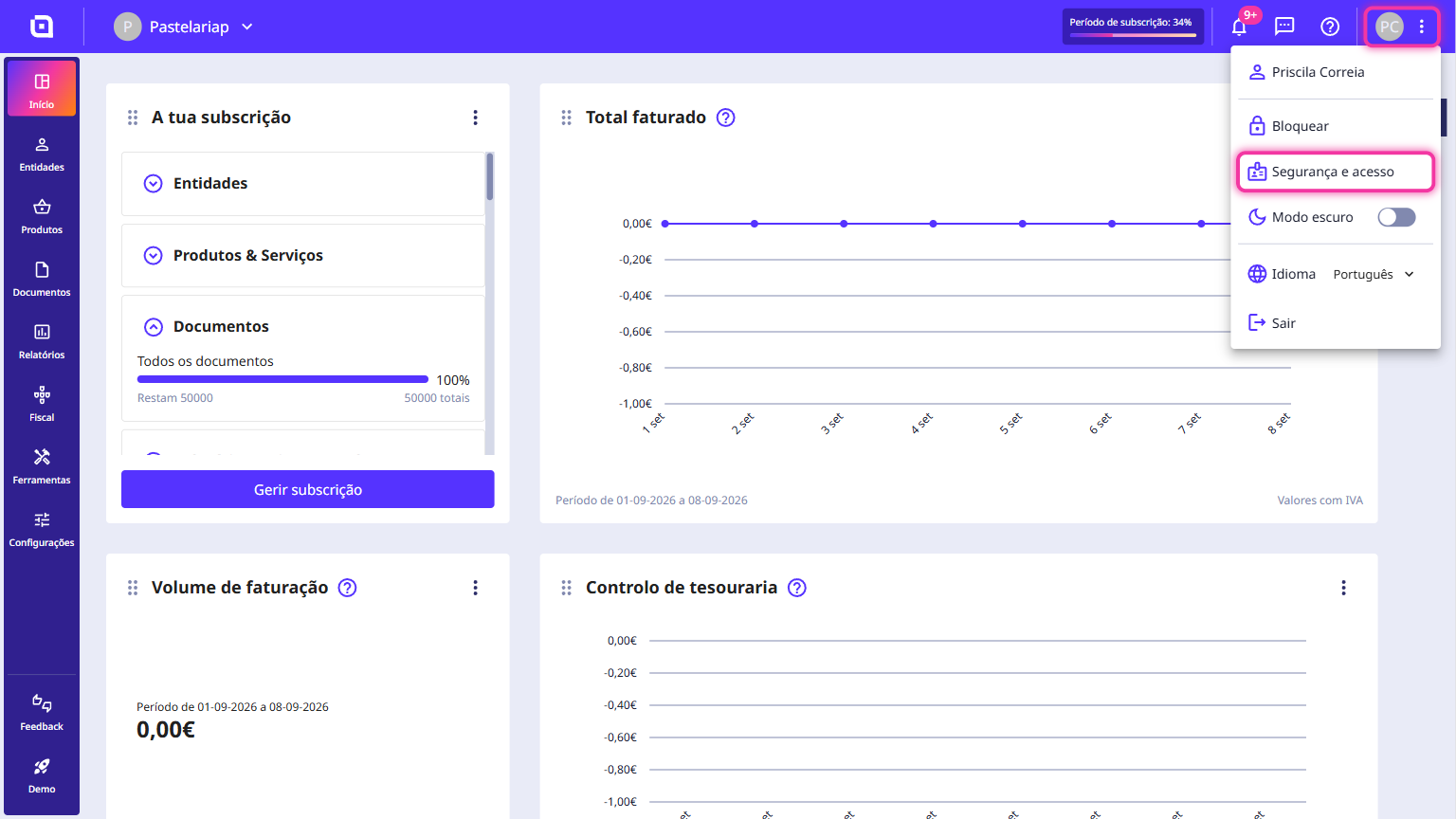Click drag handle of Volume de faturação widget
The width and height of the screenshot is (1456, 819).
tap(133, 588)
